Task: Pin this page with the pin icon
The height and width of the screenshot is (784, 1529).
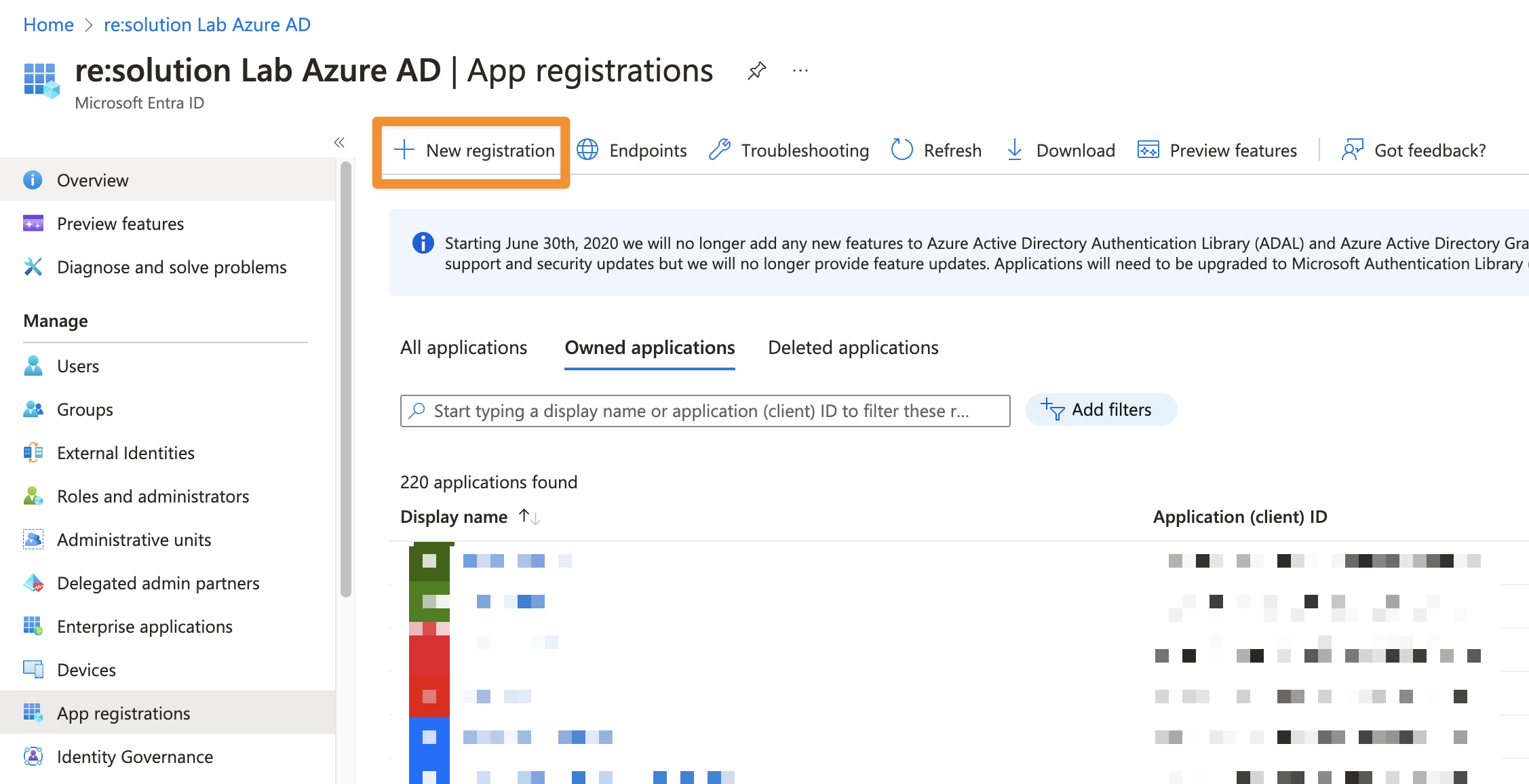Action: (x=757, y=71)
